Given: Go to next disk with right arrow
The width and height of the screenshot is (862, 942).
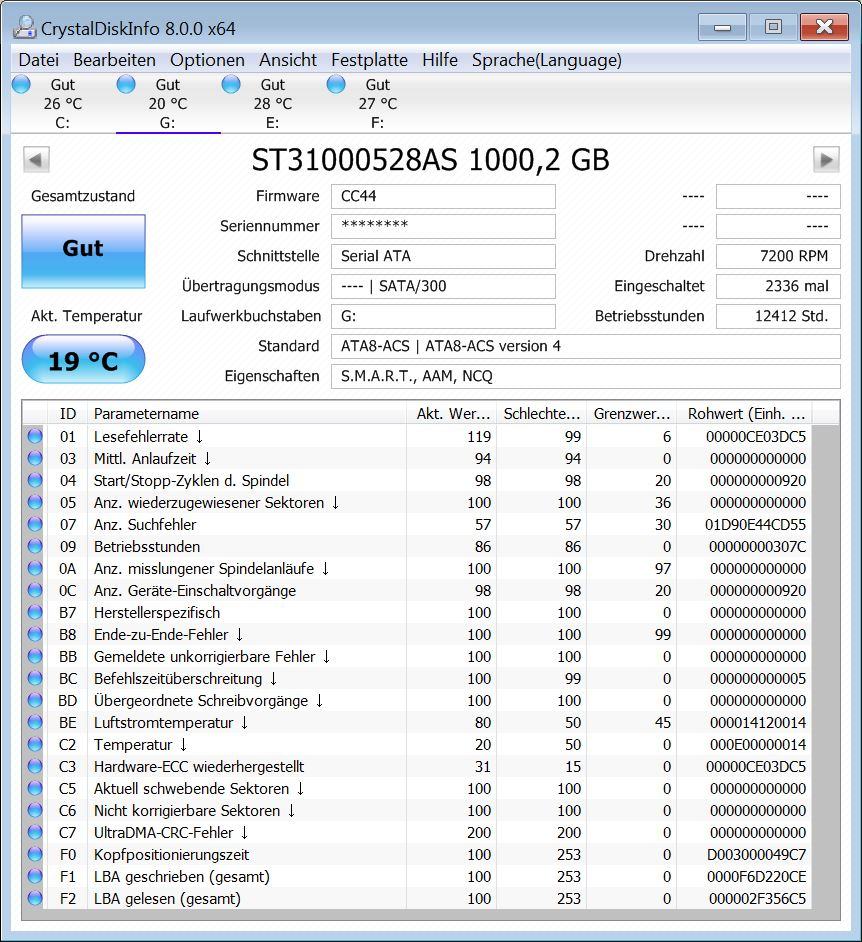Looking at the screenshot, I should pos(826,160).
